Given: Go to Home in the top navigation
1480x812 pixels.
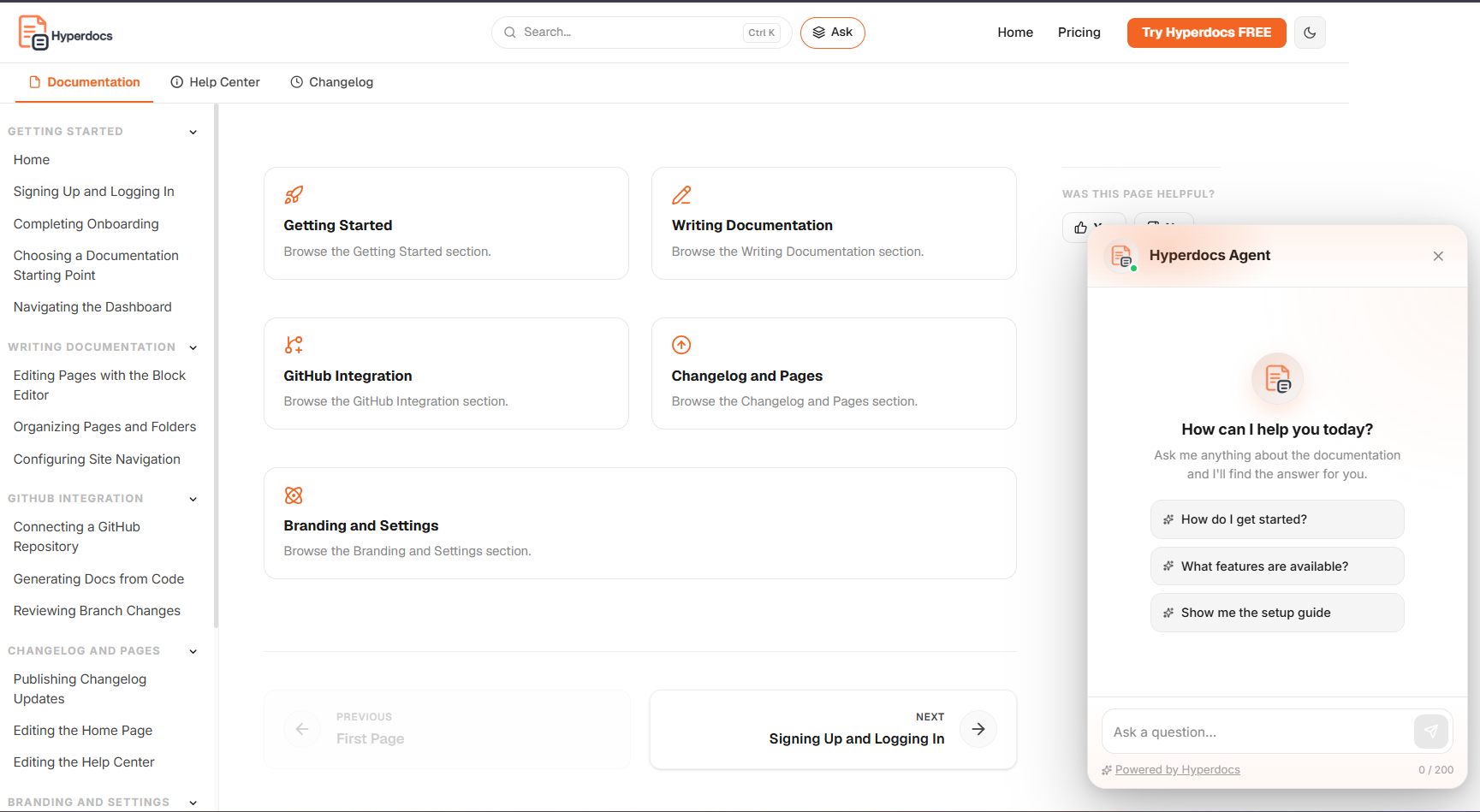Looking at the screenshot, I should tap(1015, 33).
